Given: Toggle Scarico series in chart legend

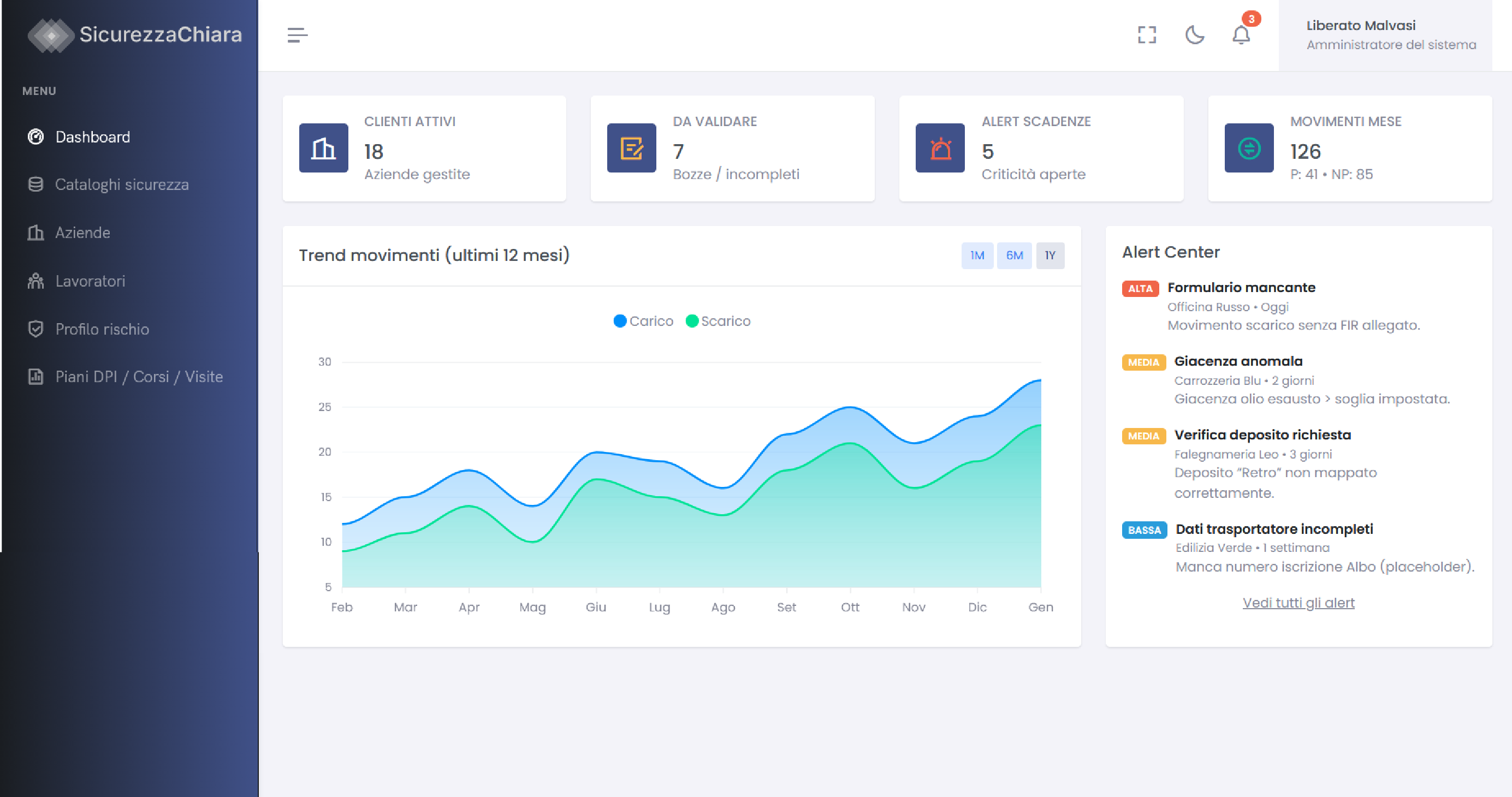Looking at the screenshot, I should tap(718, 321).
